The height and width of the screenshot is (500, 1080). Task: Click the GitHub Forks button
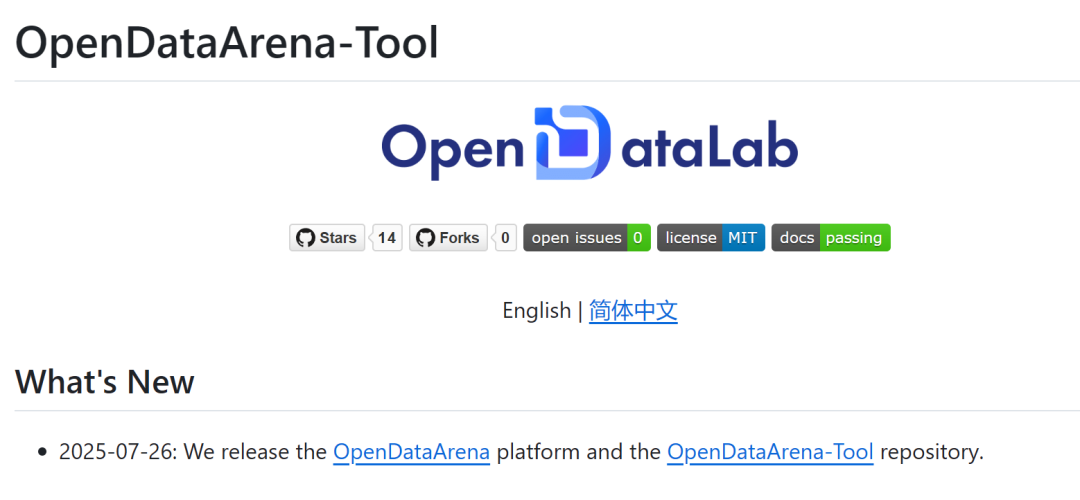[448, 238]
